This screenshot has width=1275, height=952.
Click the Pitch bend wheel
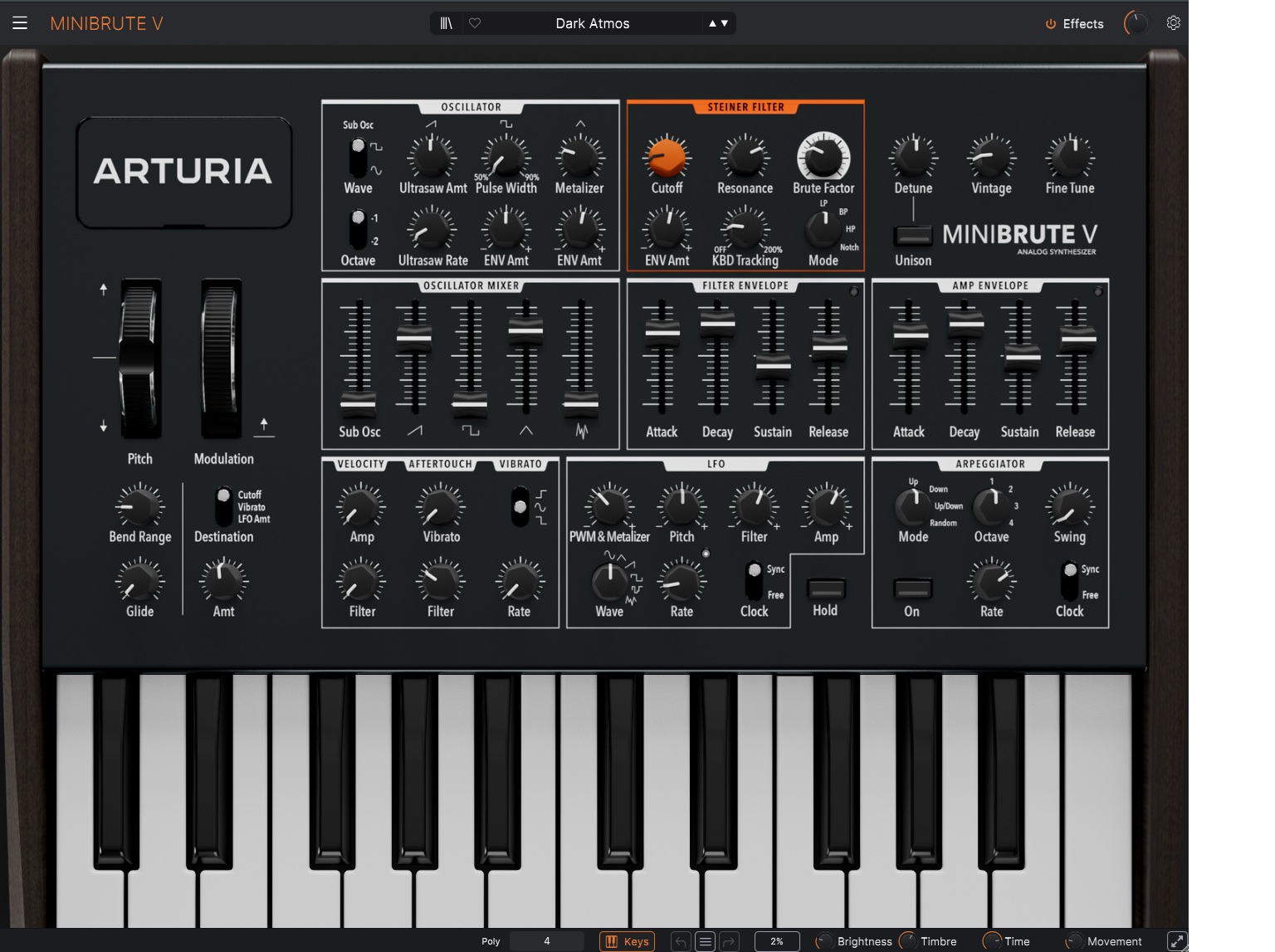pyautogui.click(x=139, y=359)
